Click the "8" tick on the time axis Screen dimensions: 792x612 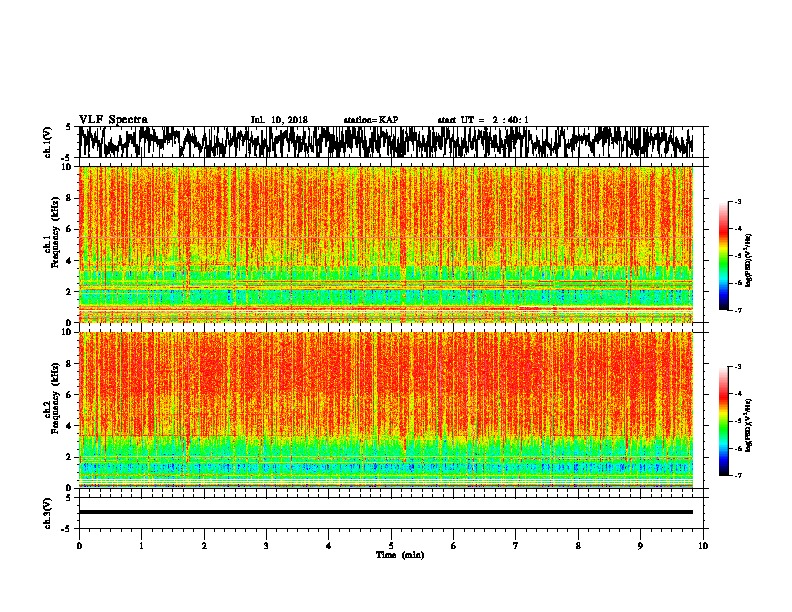(578, 546)
